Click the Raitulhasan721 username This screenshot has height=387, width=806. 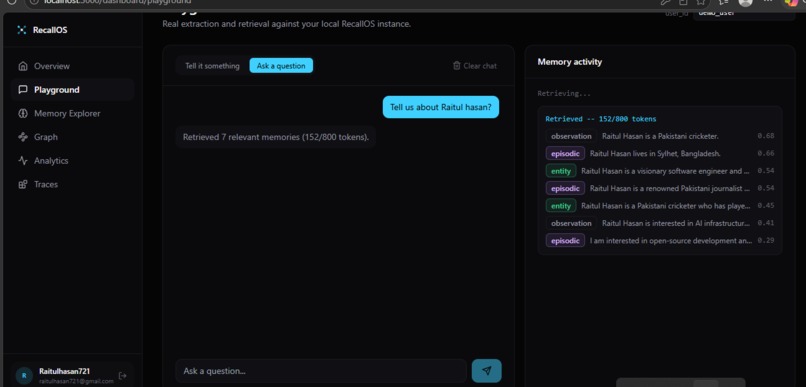(65, 371)
